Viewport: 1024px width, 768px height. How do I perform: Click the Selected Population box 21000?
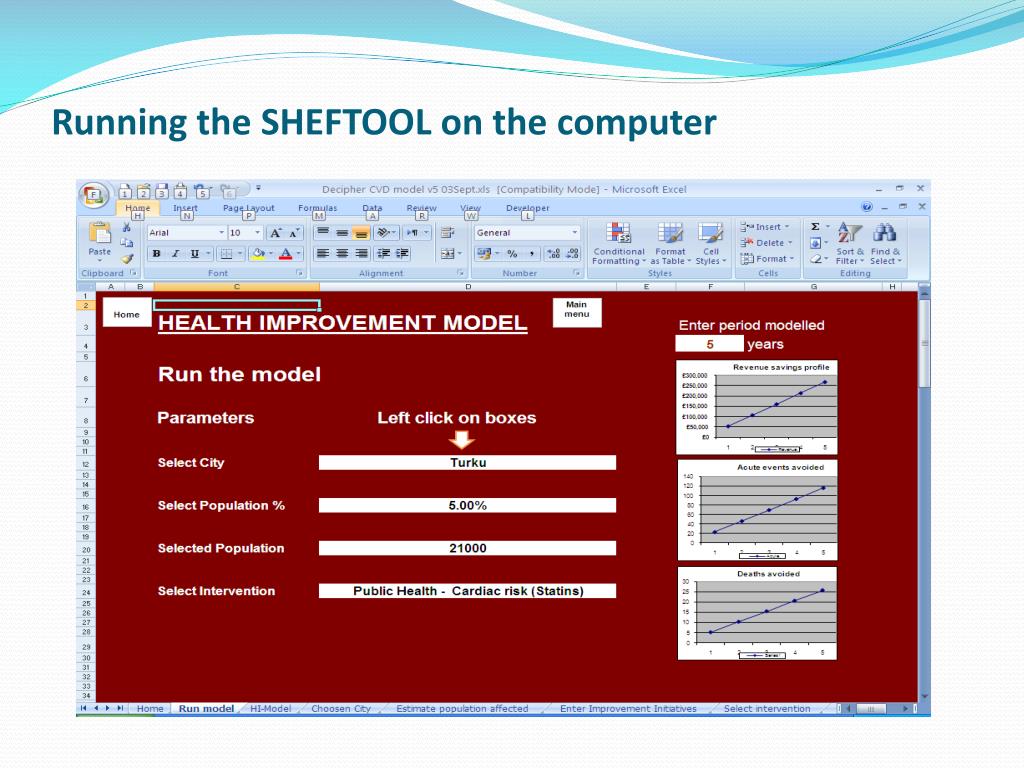(x=467, y=548)
